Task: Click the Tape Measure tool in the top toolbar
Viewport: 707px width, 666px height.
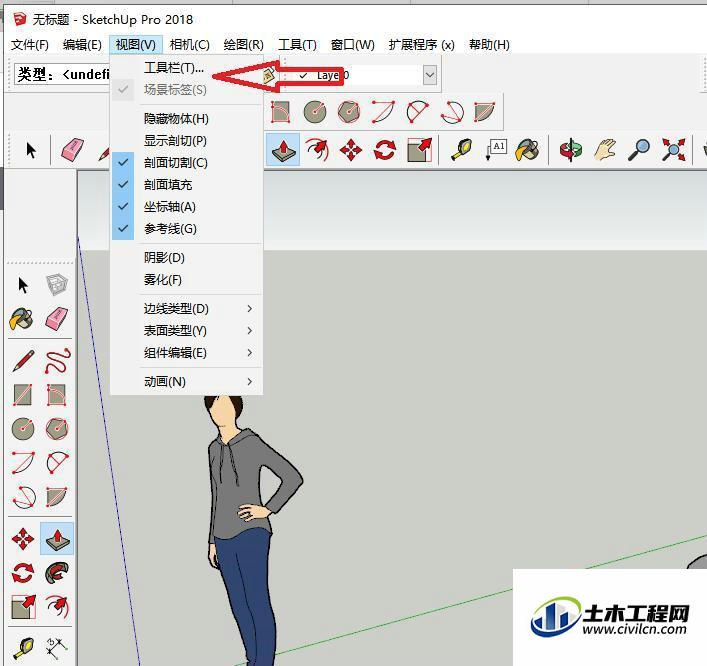Action: tap(462, 150)
